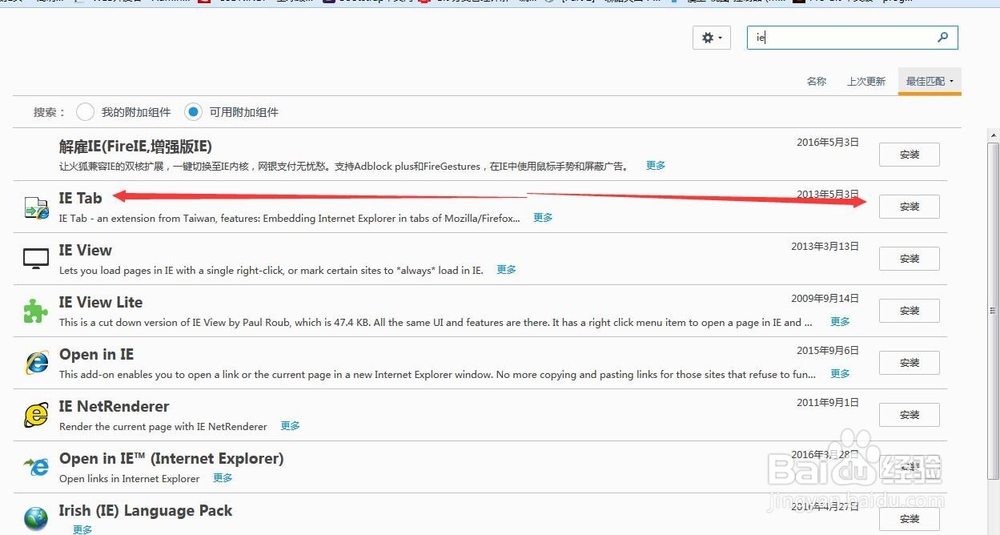Viewport: 1000px width, 535px height.
Task: Open 更多 link for 解雇IE add-on
Action: click(656, 166)
